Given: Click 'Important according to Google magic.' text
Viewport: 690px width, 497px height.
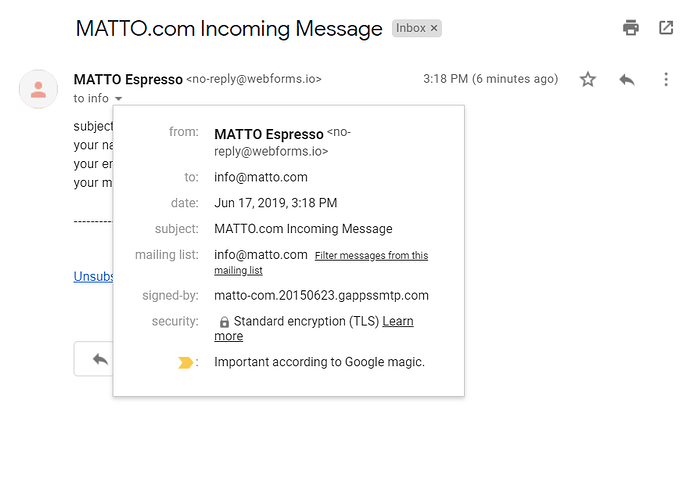Looking at the screenshot, I should coord(319,362).
